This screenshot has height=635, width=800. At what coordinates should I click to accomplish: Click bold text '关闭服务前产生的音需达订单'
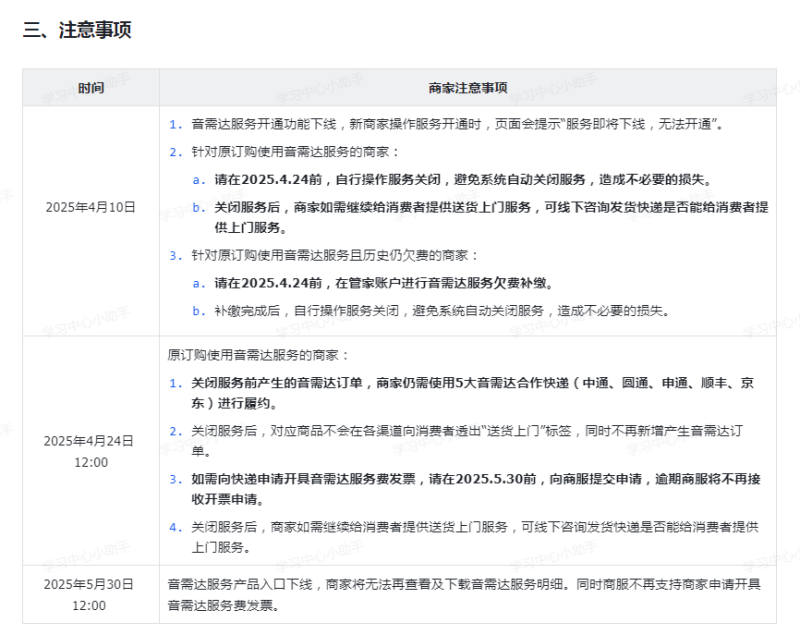click(x=277, y=383)
